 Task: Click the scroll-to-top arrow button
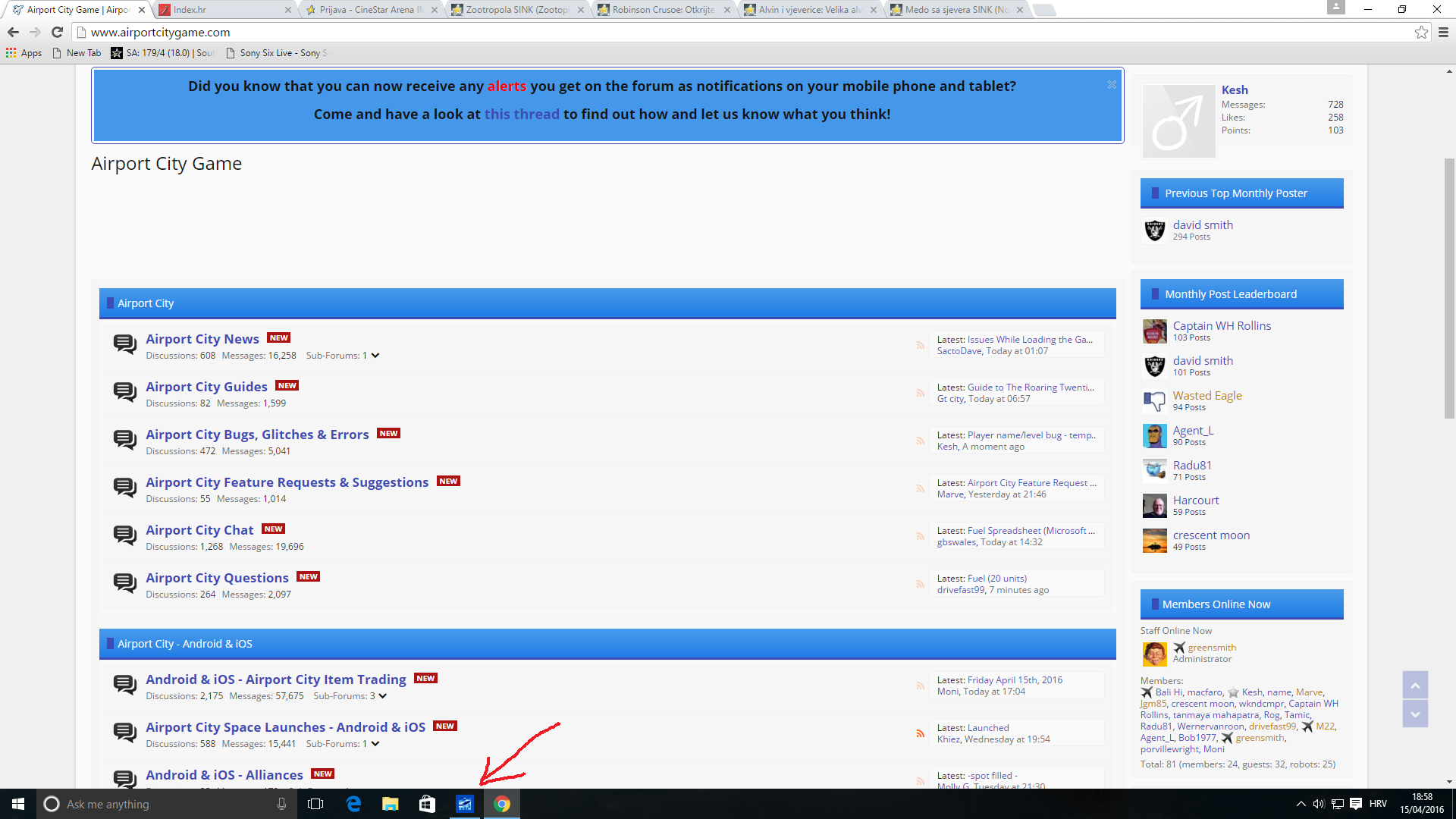[1415, 685]
